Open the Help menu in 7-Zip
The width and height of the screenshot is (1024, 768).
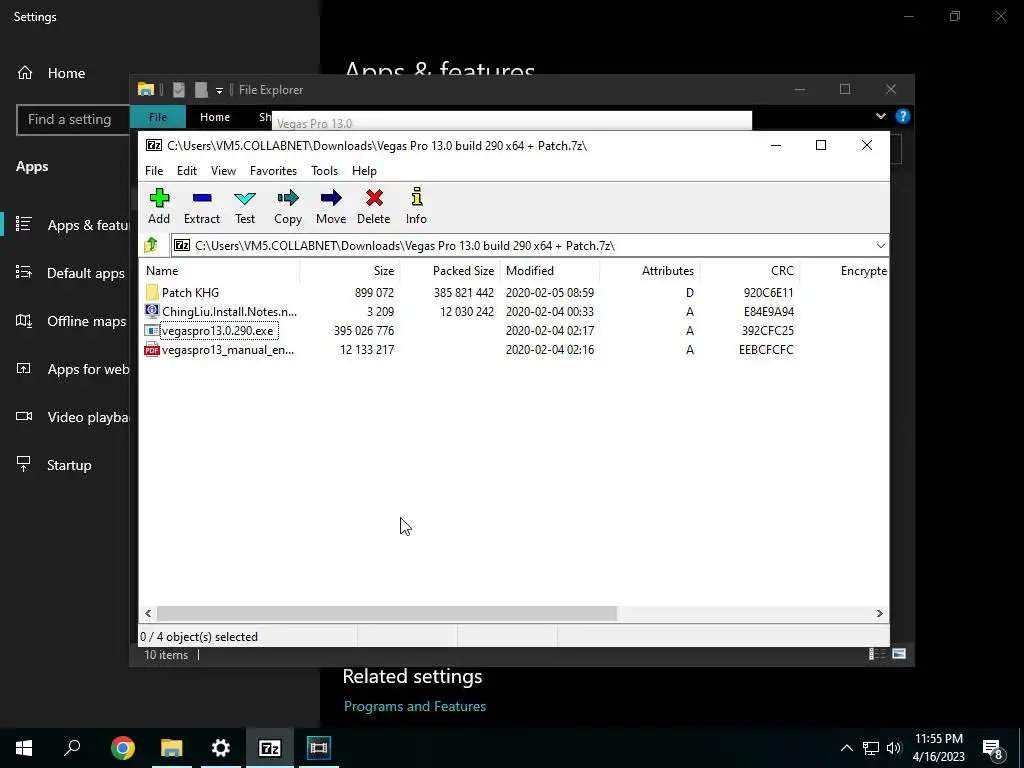click(x=364, y=170)
